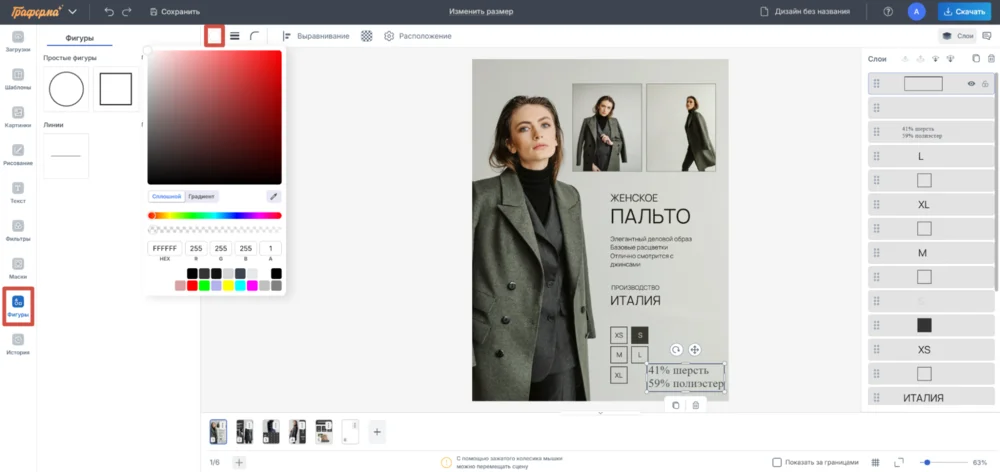This screenshot has height=472, width=1000.
Task: Click the corner radius icon in toolbar
Action: click(255, 36)
